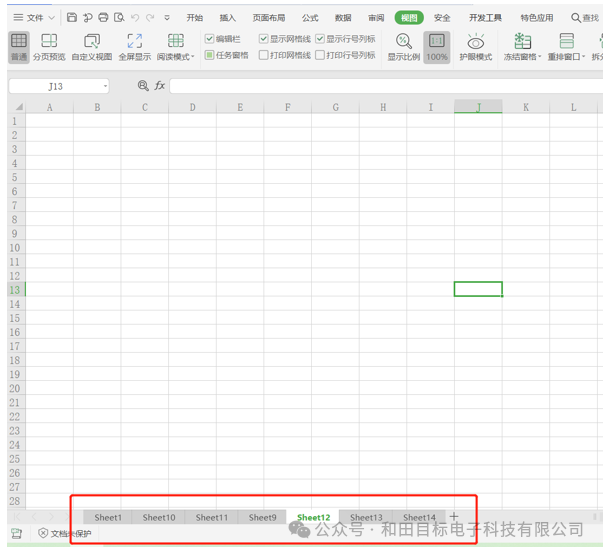
Task: Open 自定义视图 custom views
Action: 92,47
